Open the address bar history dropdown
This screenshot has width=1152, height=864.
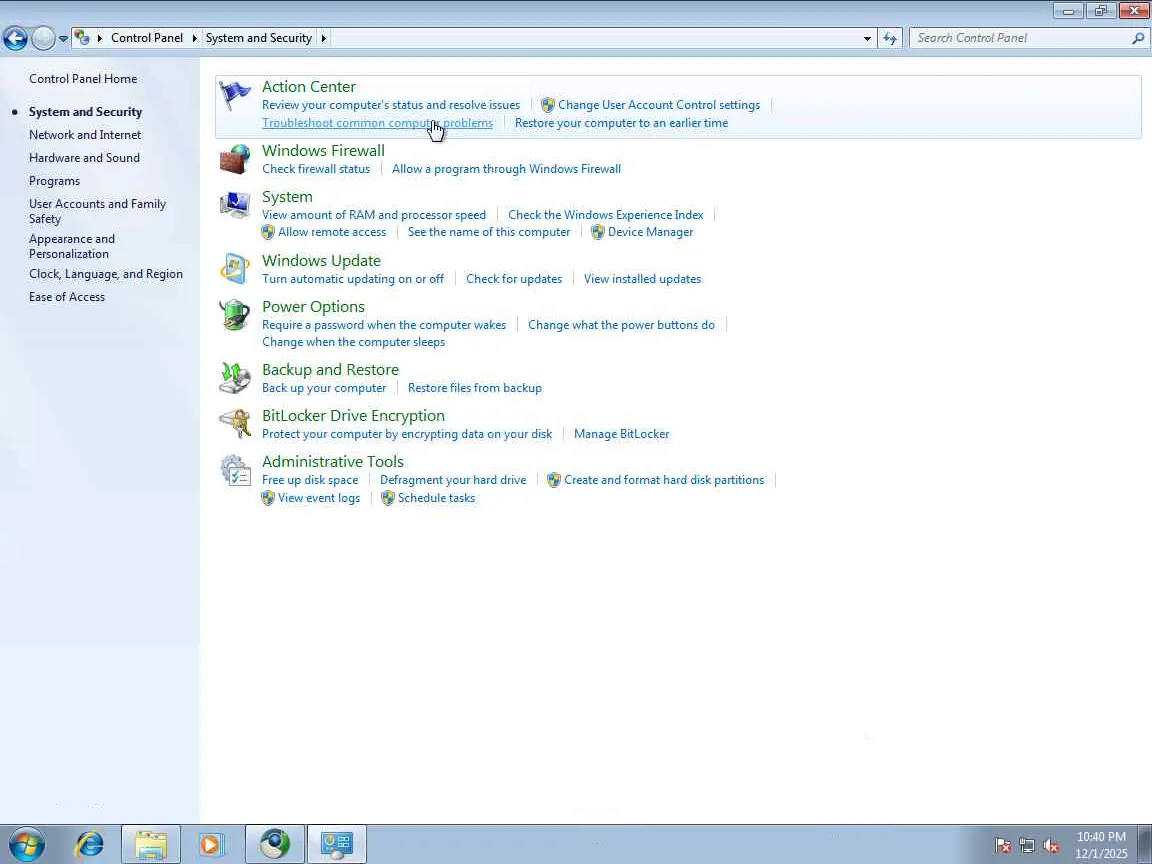point(867,38)
